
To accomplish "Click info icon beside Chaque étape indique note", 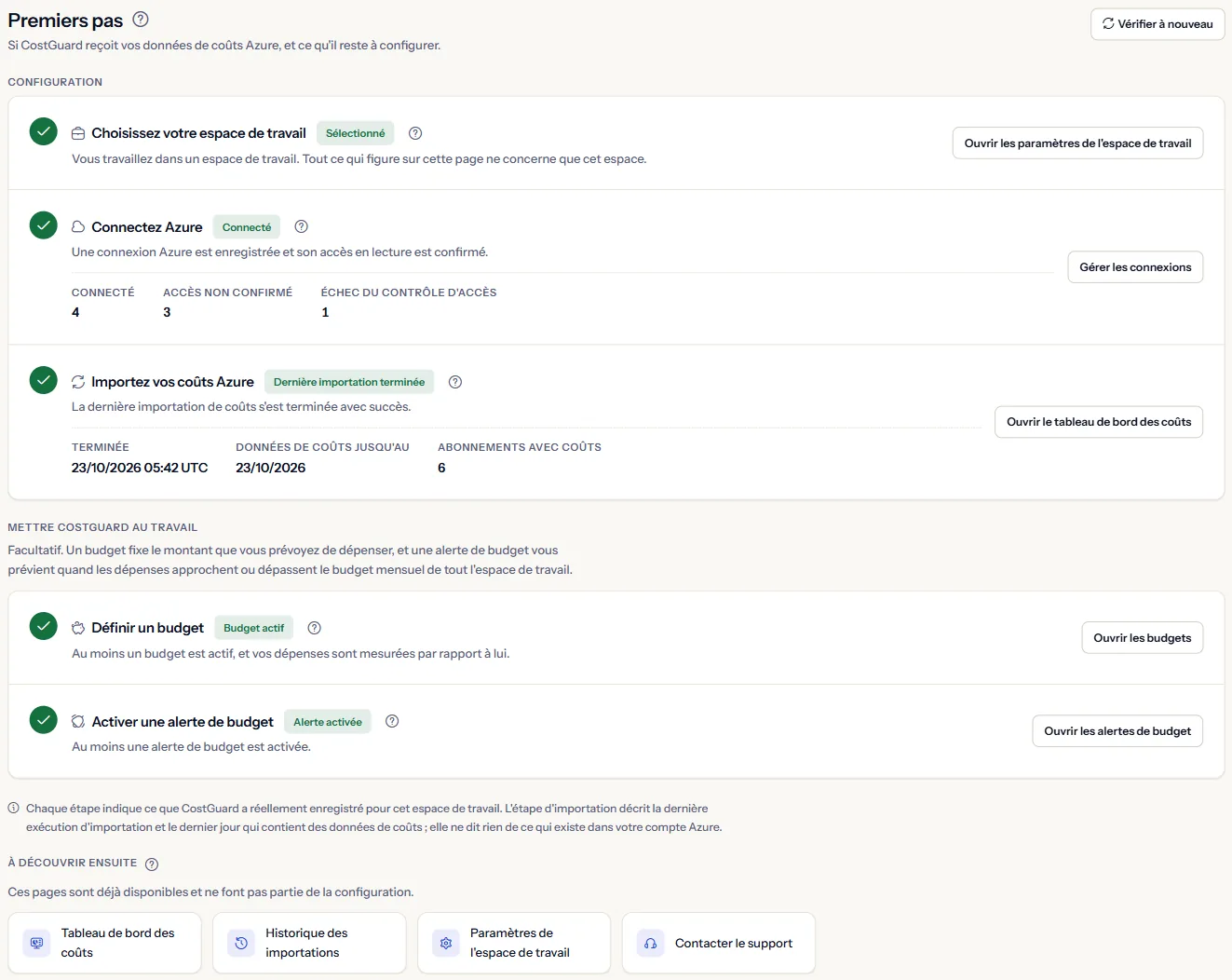I will [x=13, y=809].
